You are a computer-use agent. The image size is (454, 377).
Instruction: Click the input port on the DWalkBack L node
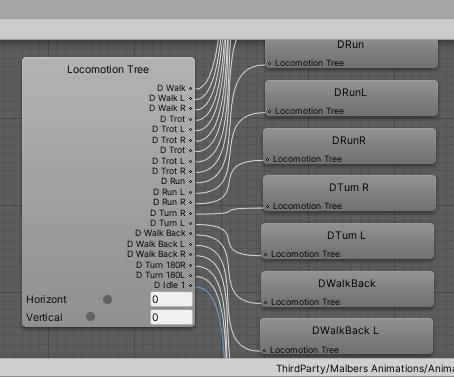pos(264,350)
